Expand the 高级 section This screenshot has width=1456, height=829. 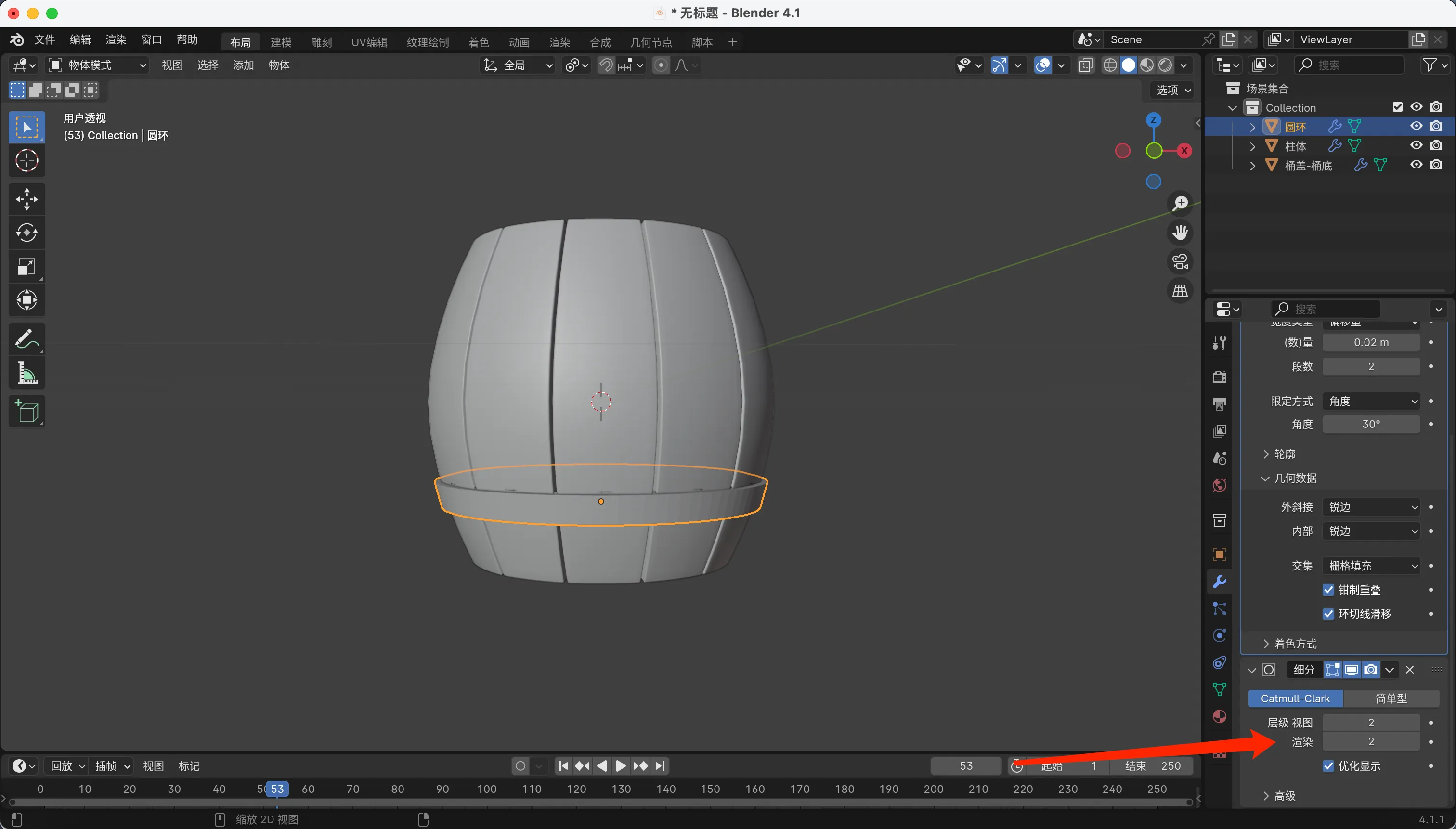tap(1285, 796)
